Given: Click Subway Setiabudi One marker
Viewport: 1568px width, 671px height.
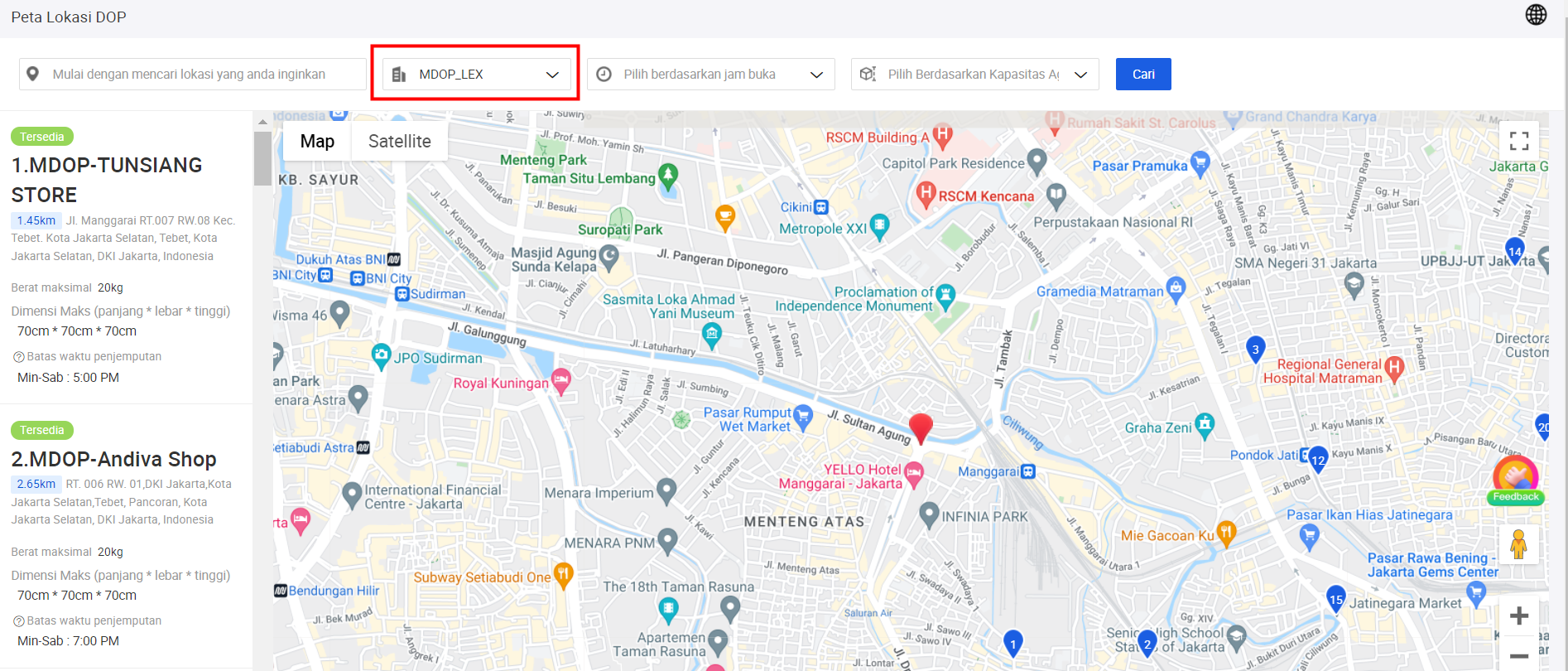Looking at the screenshot, I should click(x=563, y=575).
